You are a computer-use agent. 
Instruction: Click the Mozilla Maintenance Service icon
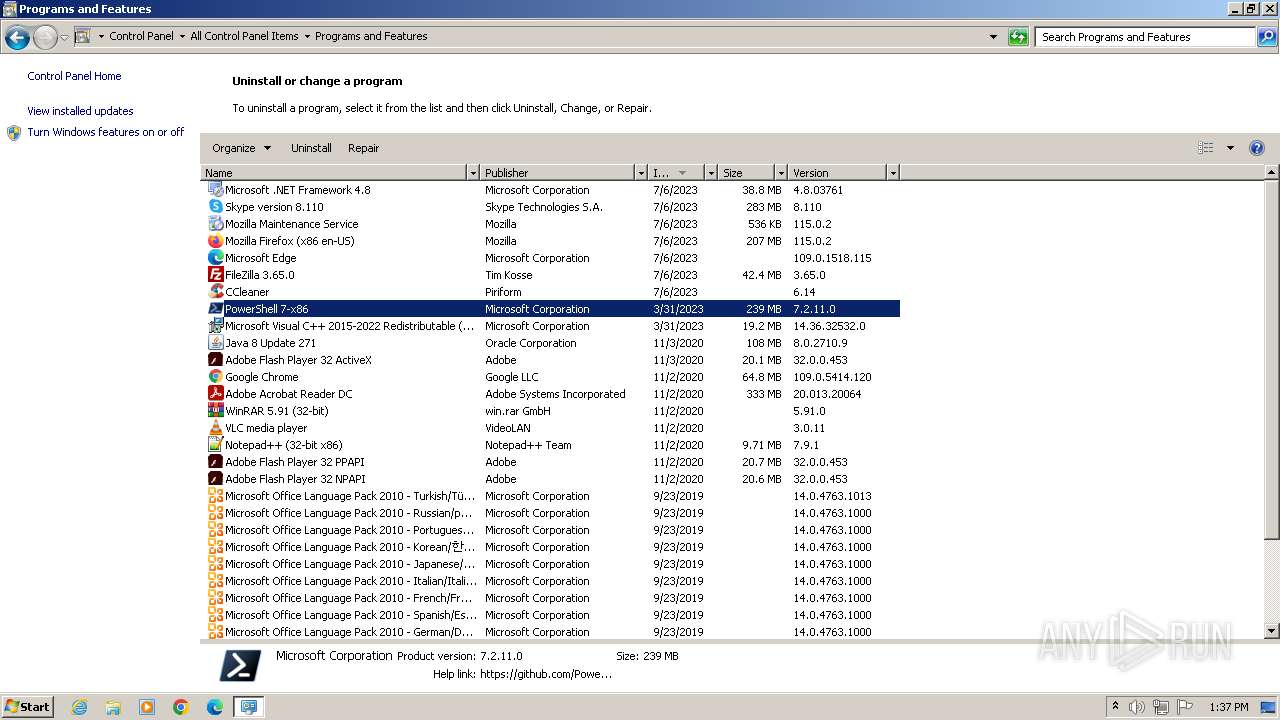(x=215, y=224)
